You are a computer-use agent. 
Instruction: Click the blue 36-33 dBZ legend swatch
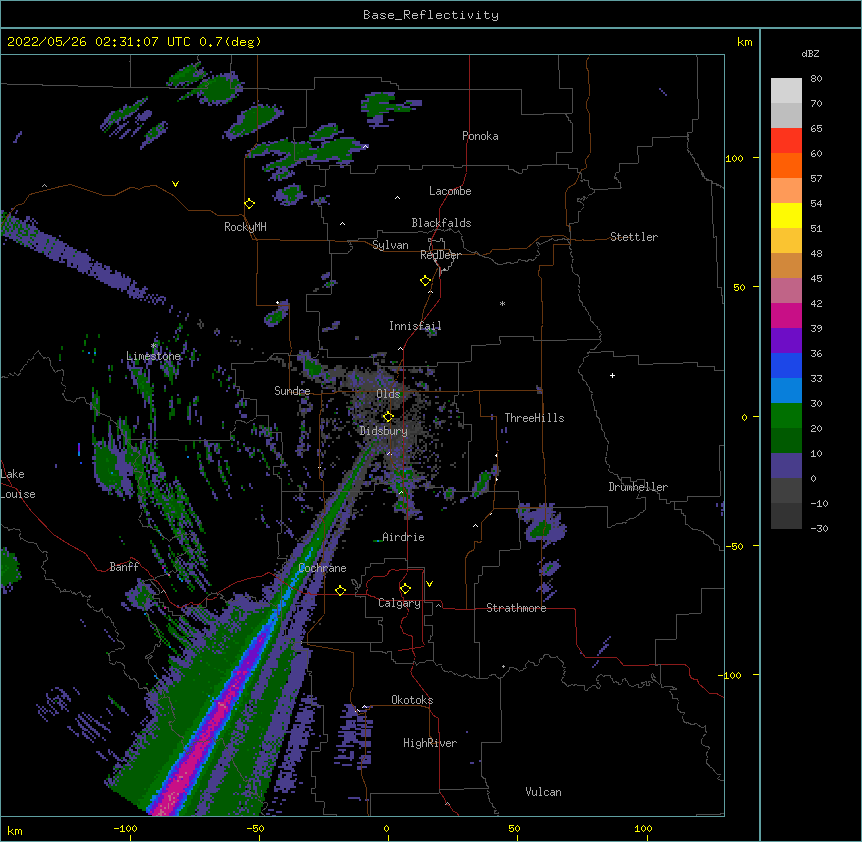786,365
